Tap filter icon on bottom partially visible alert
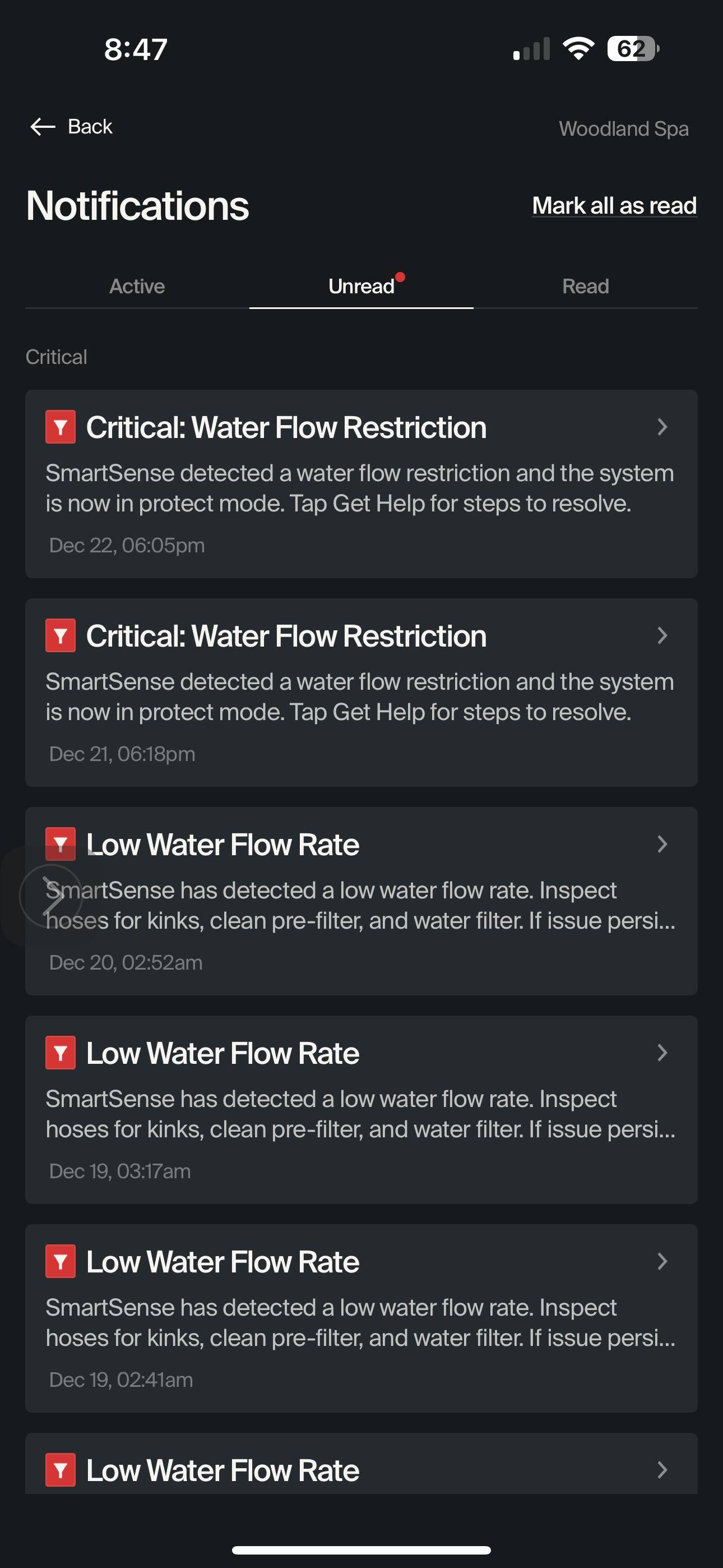The image size is (723, 1568). click(x=61, y=1470)
